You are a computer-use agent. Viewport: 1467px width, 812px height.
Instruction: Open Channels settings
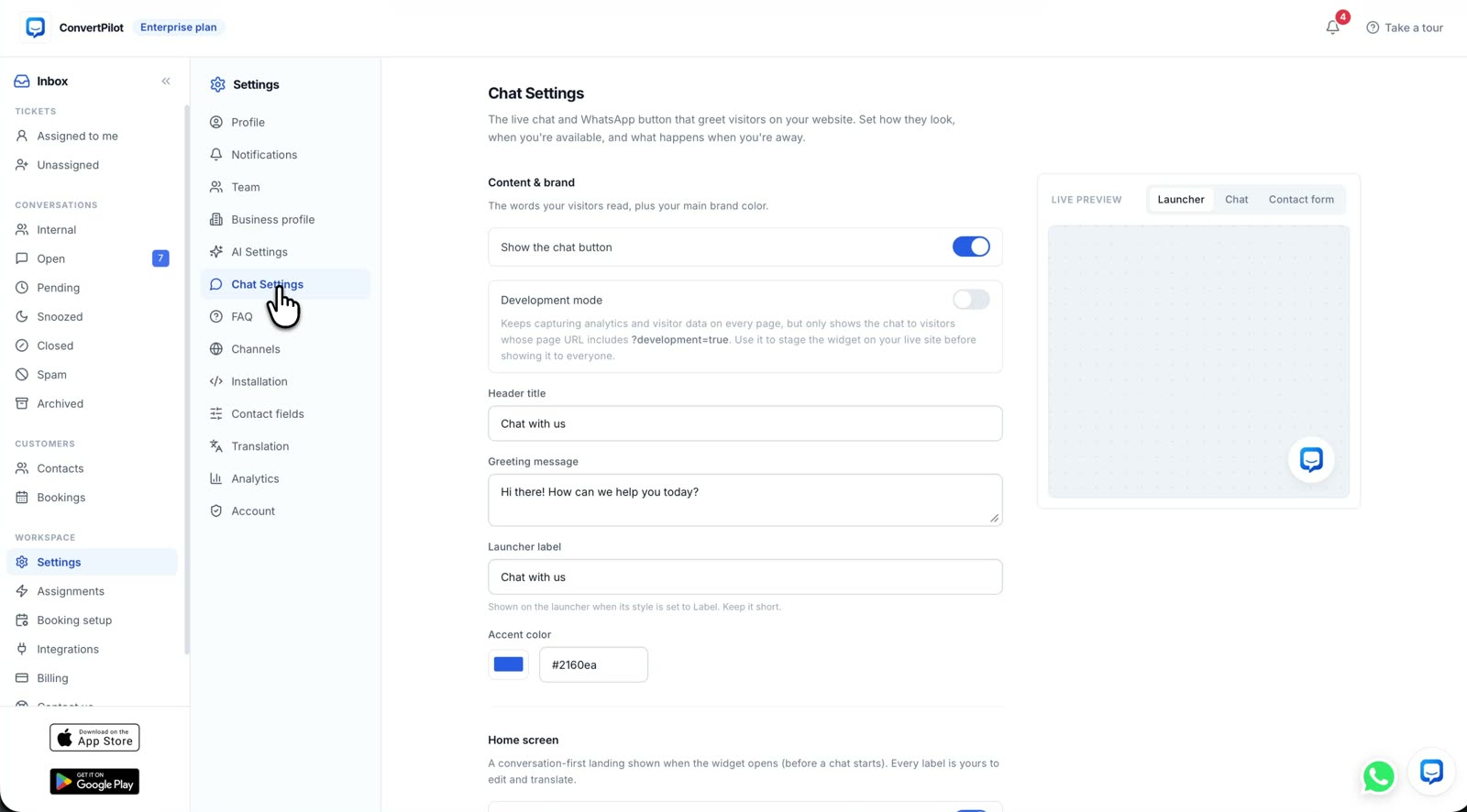(x=285, y=349)
